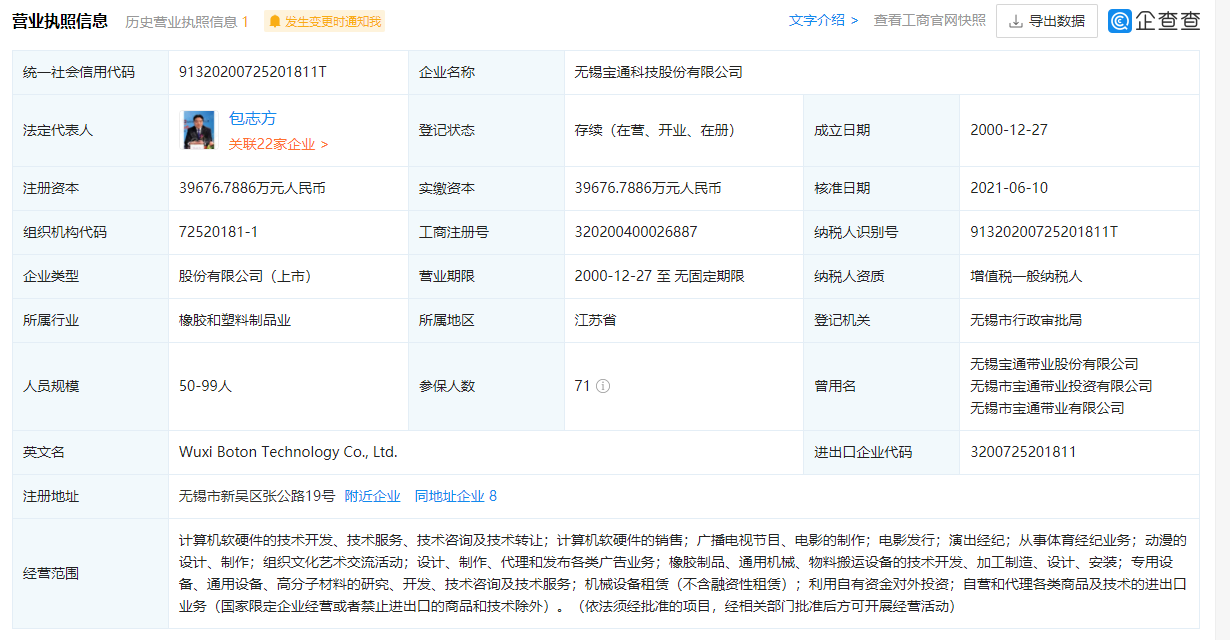Open 查看工商官网快照 link
1230x640 pixels.
930,20
